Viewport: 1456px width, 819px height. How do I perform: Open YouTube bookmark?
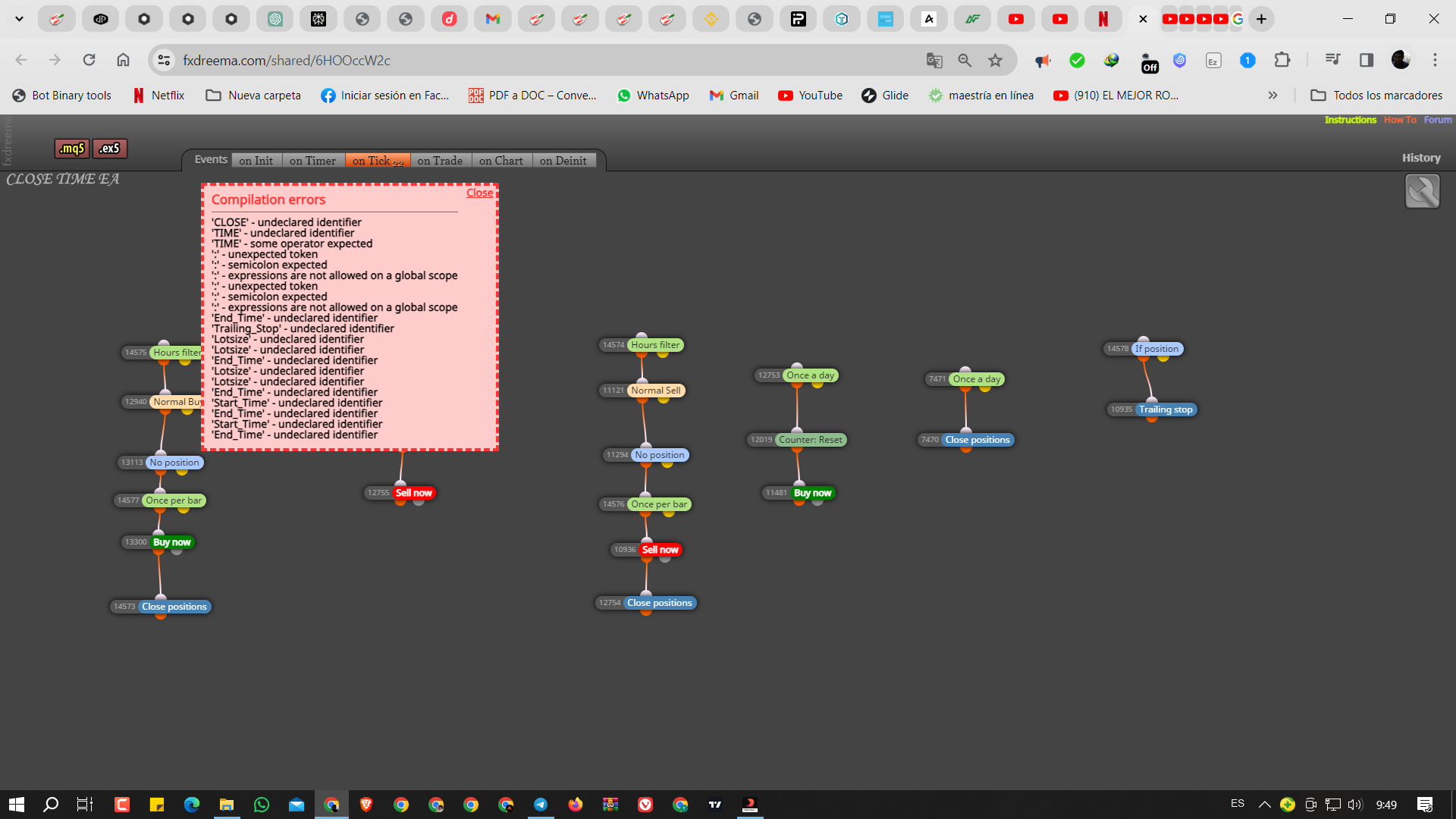tap(810, 95)
